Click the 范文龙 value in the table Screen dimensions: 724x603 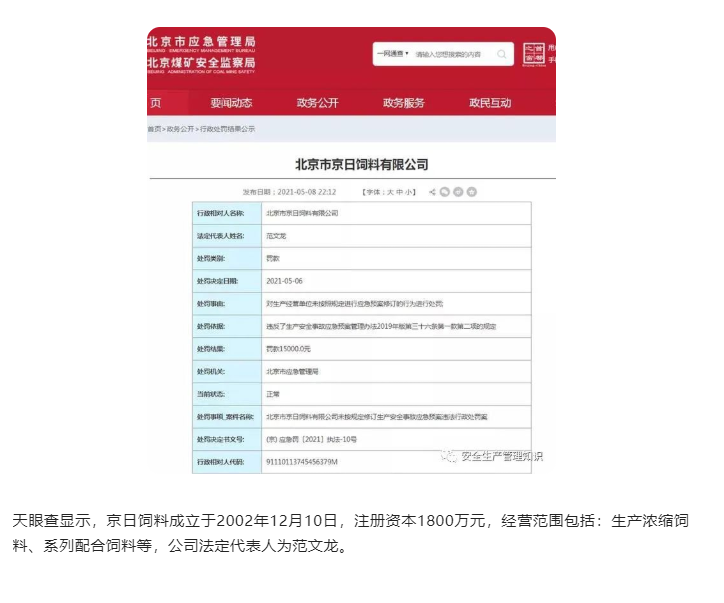[276, 236]
